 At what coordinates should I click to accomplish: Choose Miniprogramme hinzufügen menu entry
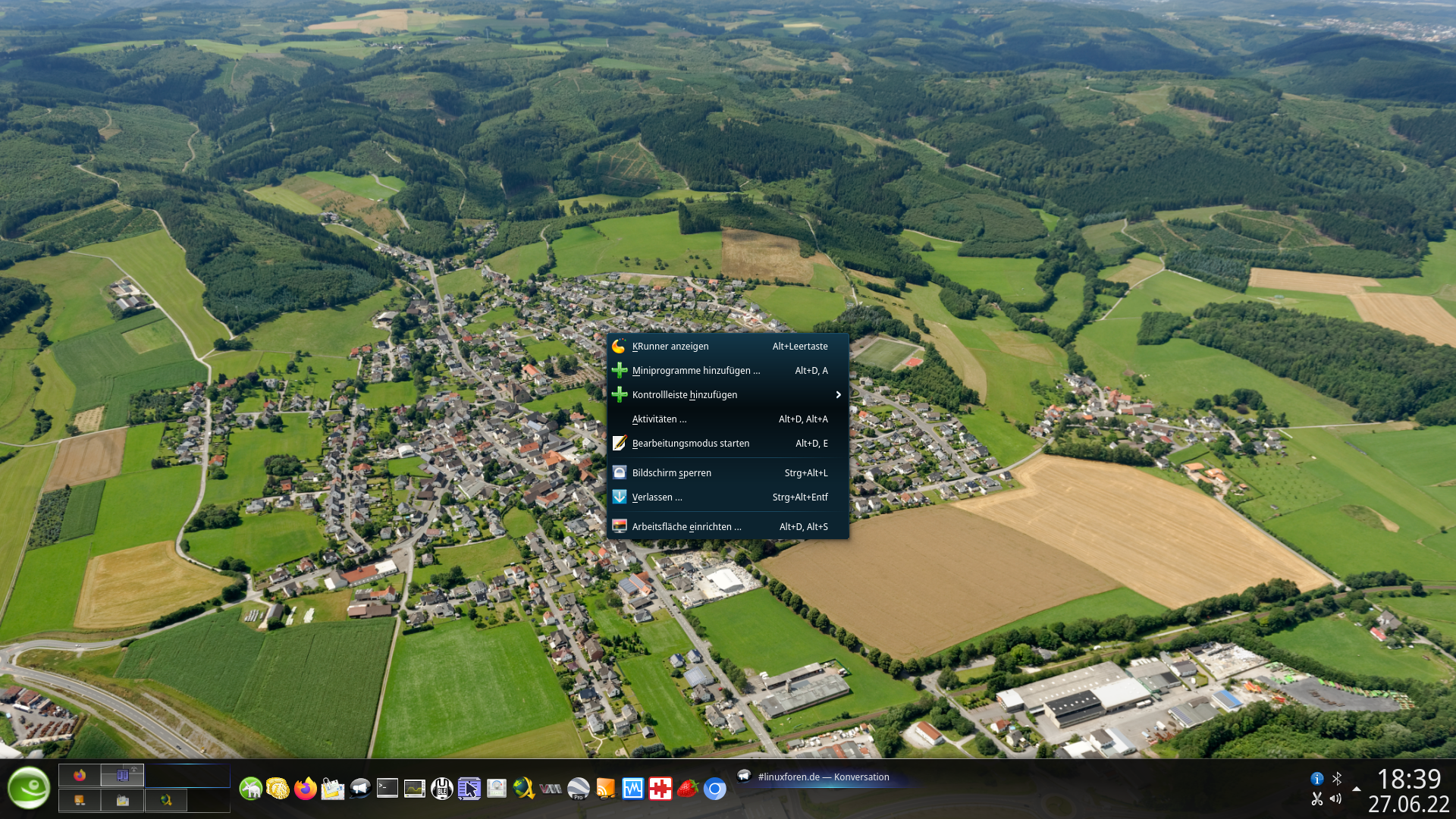pos(728,370)
